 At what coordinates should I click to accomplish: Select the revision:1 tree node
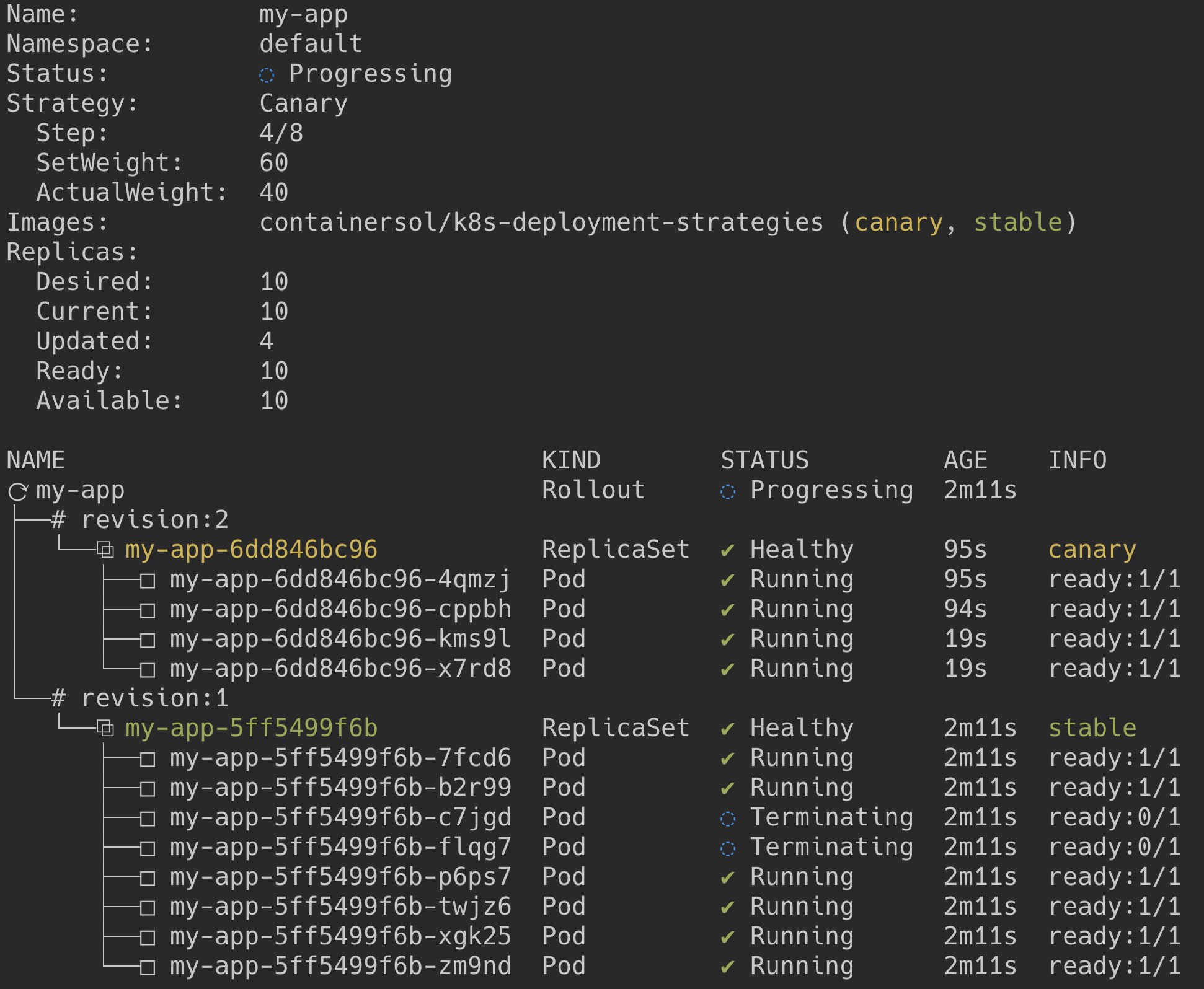click(155, 698)
